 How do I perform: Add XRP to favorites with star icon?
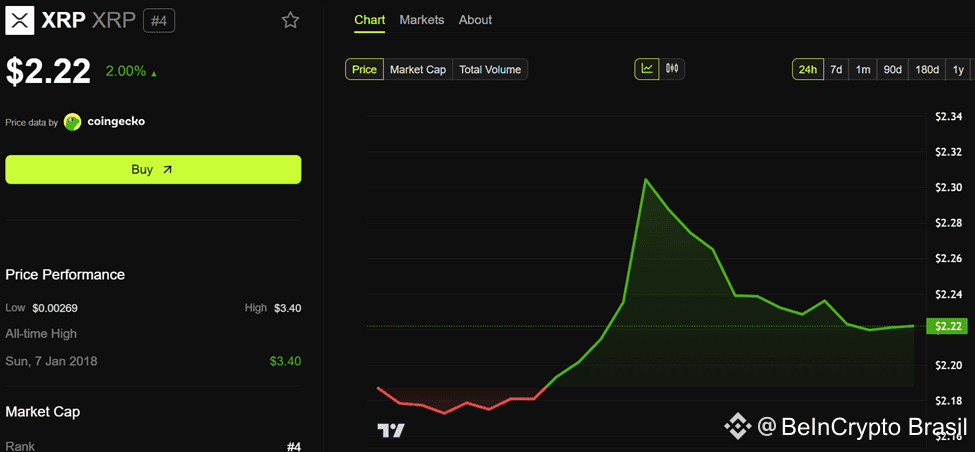tap(290, 21)
